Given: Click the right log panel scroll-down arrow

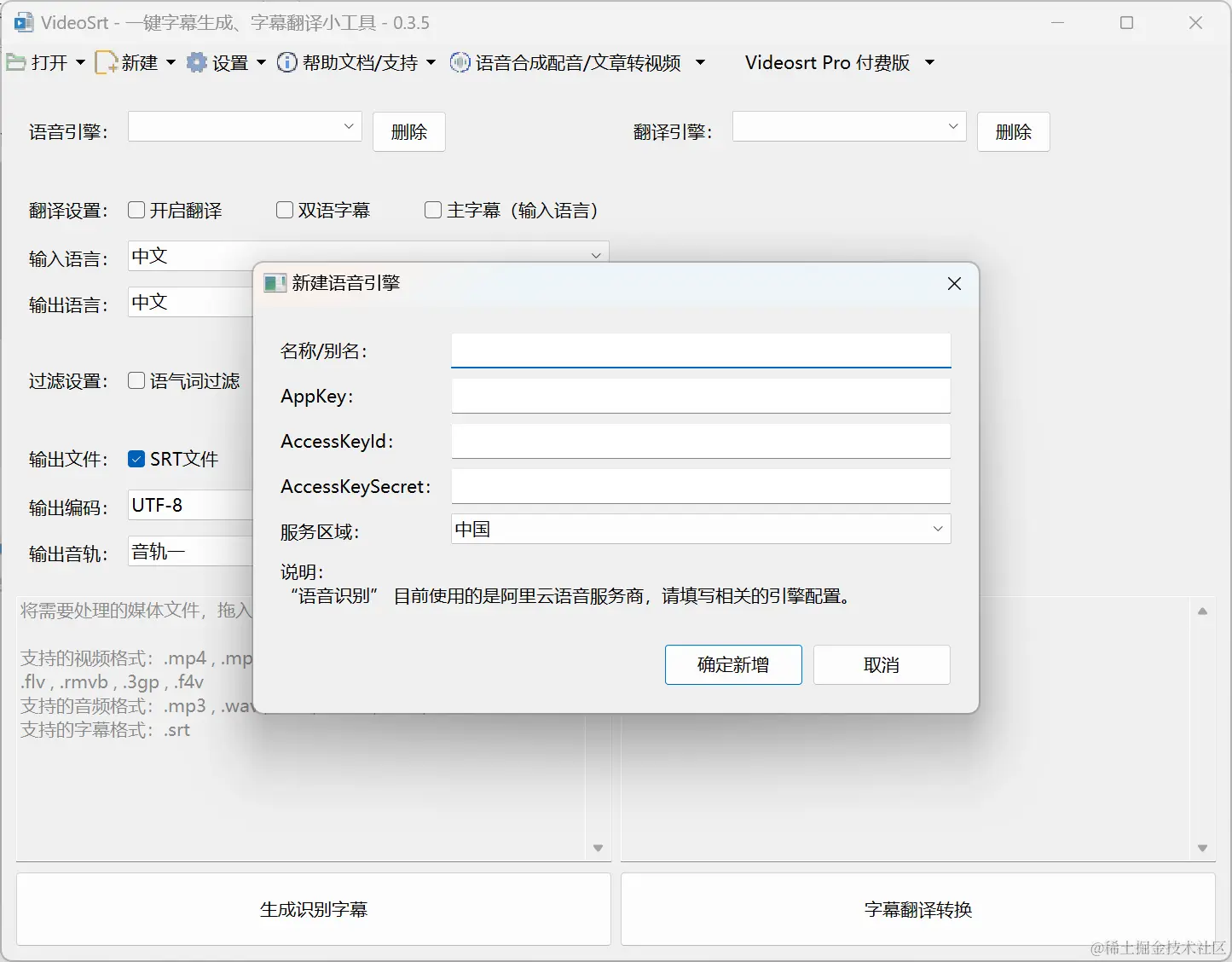Looking at the screenshot, I should tap(1202, 848).
